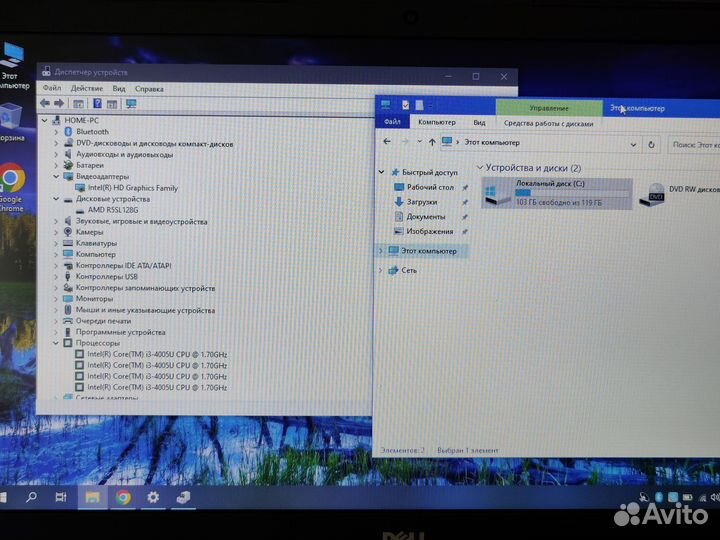Open Рабочий стол in quick access
720x540 pixels.
coord(430,187)
